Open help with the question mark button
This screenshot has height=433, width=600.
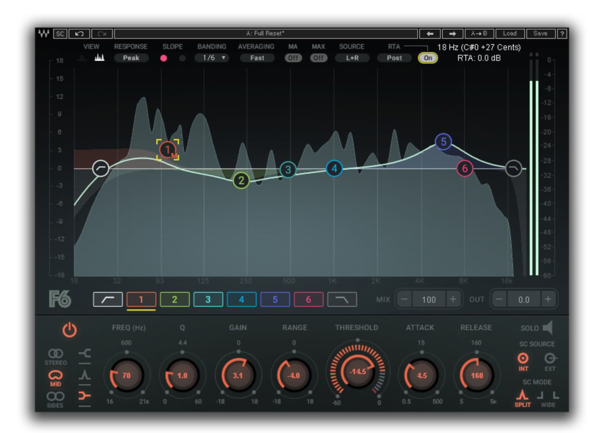click(562, 34)
